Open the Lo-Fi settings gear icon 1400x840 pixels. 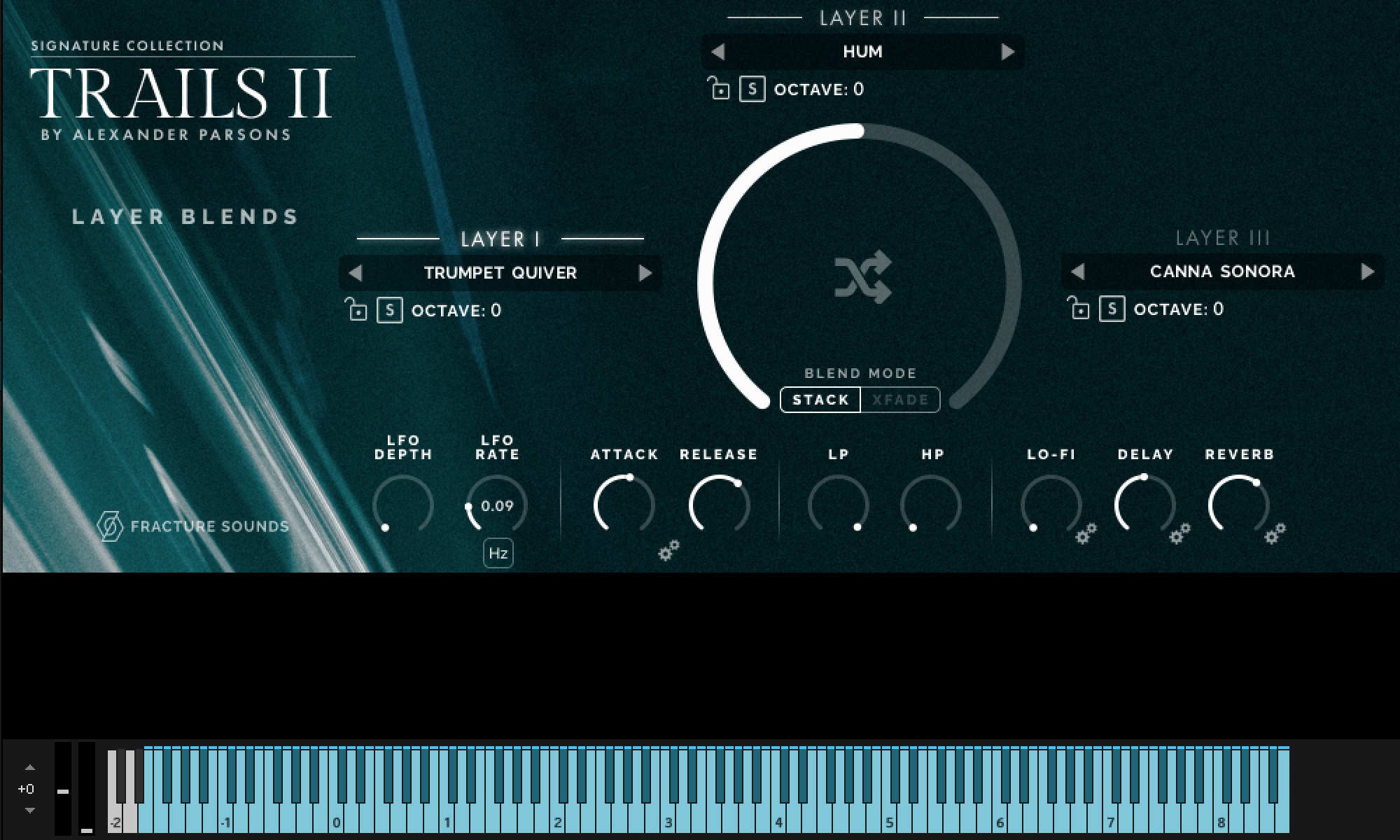point(1086,533)
